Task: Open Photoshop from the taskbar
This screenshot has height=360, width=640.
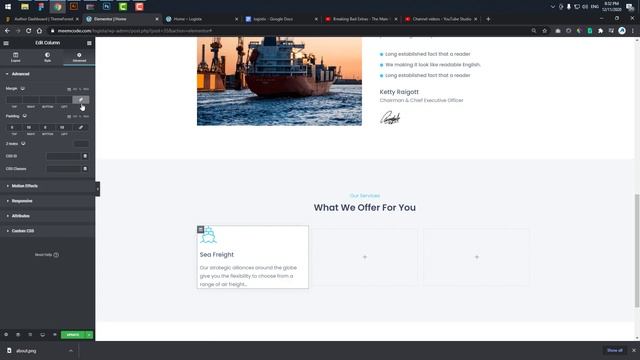Action: (x=107, y=7)
